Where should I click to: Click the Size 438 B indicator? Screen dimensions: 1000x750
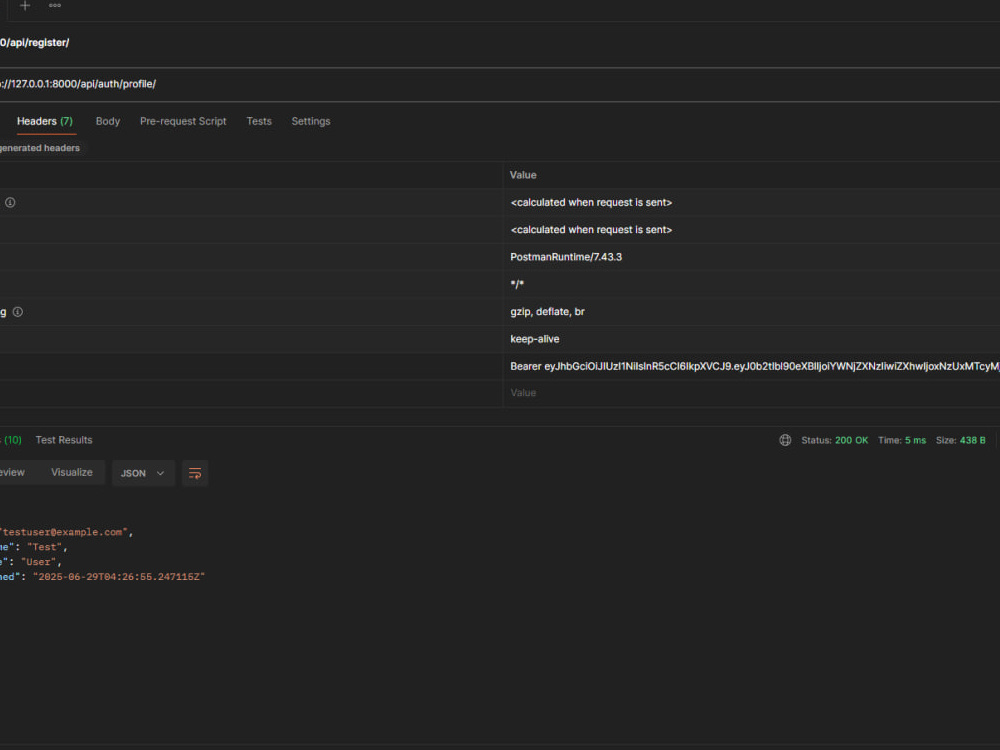point(960,440)
